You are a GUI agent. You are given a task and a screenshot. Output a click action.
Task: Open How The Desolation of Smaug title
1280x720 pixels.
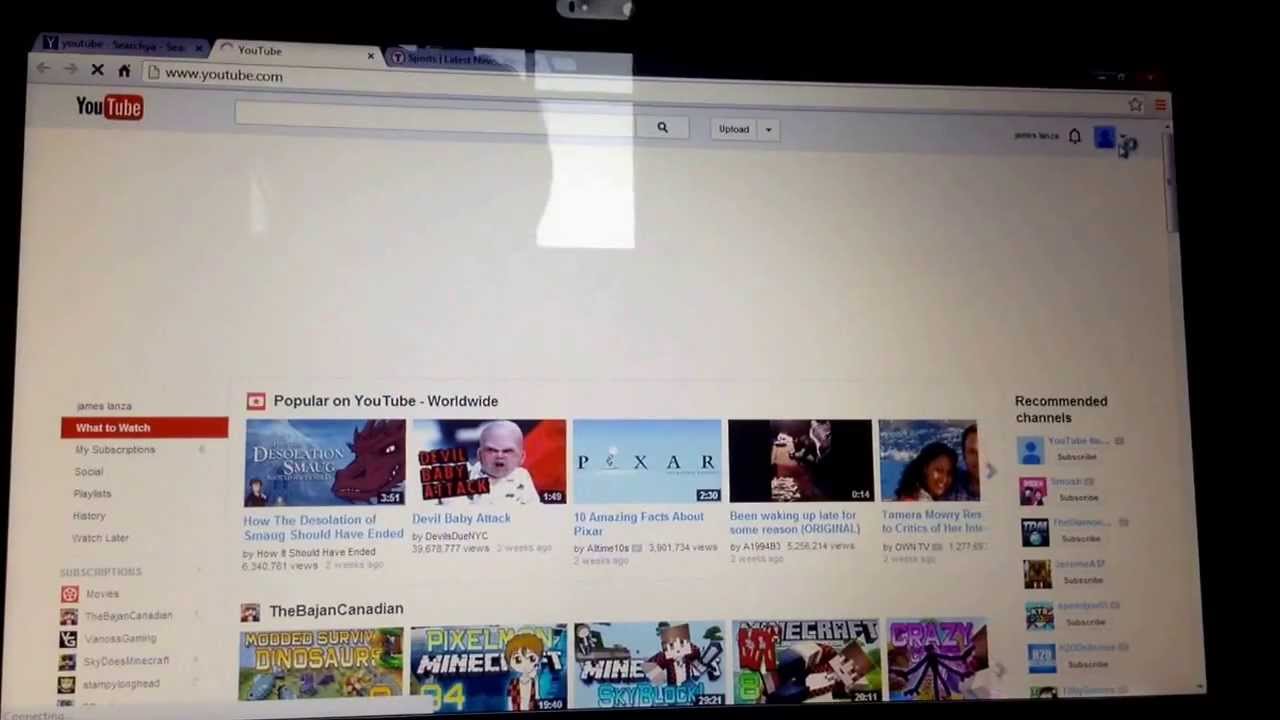coord(323,527)
